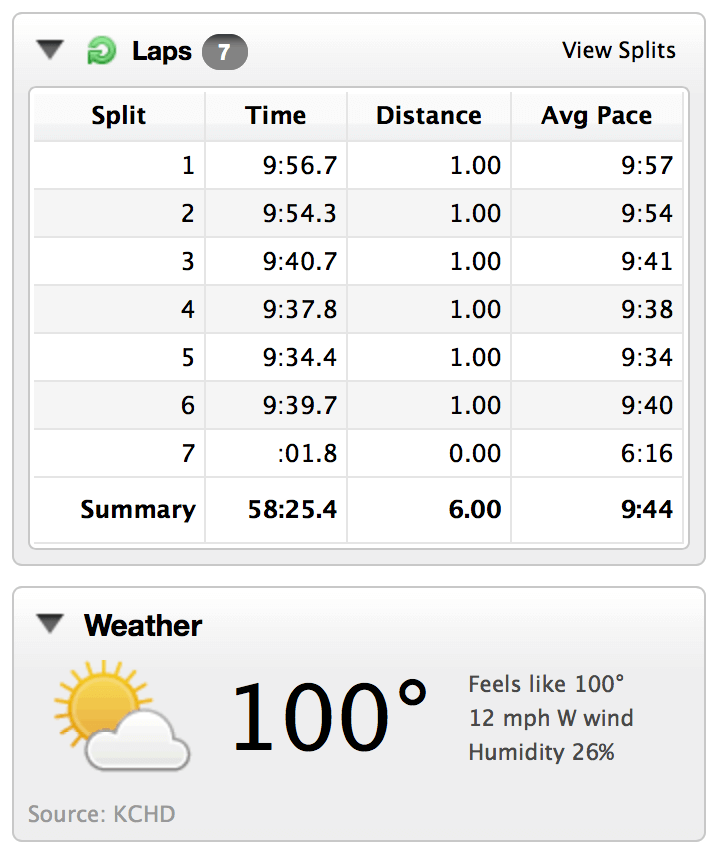720x862 pixels.
Task: Sort by the Distance column header
Action: point(429,116)
